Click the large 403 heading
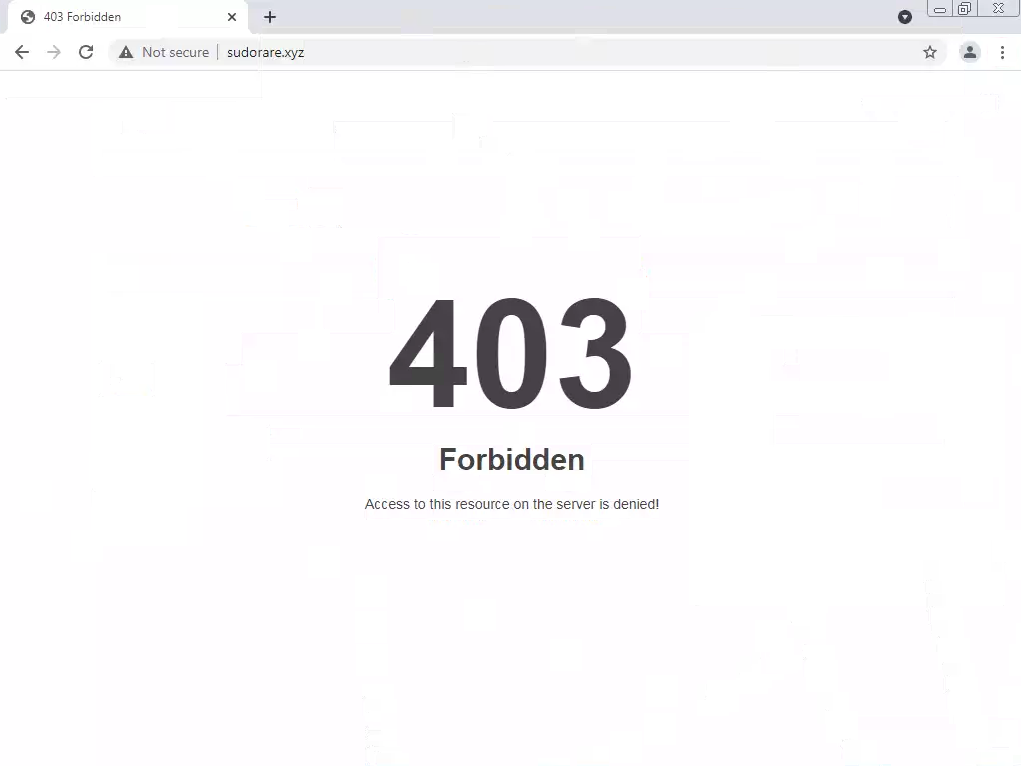This screenshot has width=1021, height=766. click(510, 353)
